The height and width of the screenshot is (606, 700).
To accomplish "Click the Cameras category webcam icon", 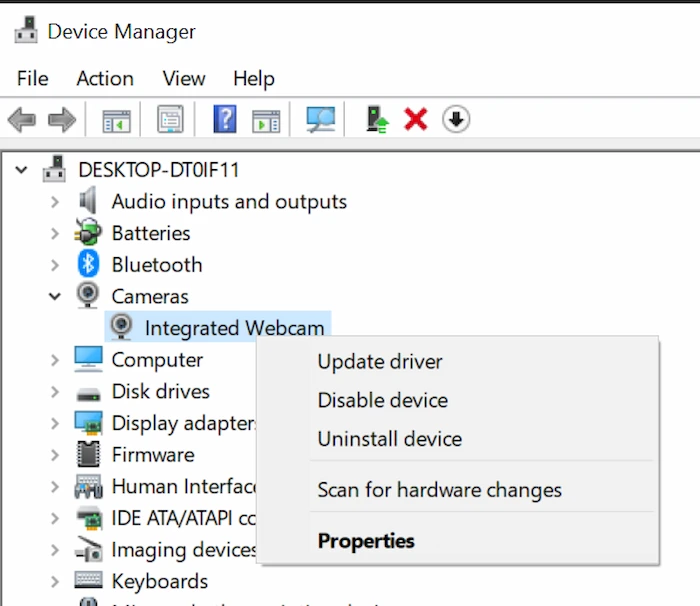I will 88,295.
